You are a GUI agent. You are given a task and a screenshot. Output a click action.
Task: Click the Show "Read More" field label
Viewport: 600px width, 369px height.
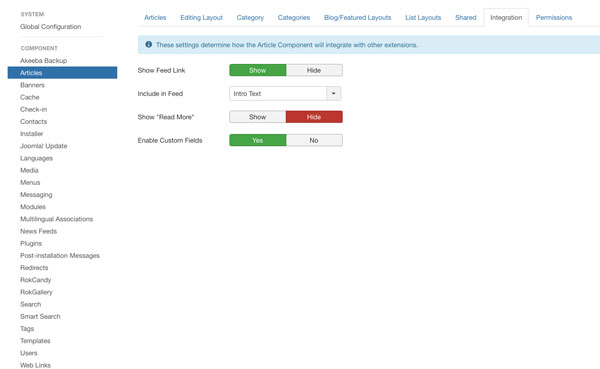[166, 117]
